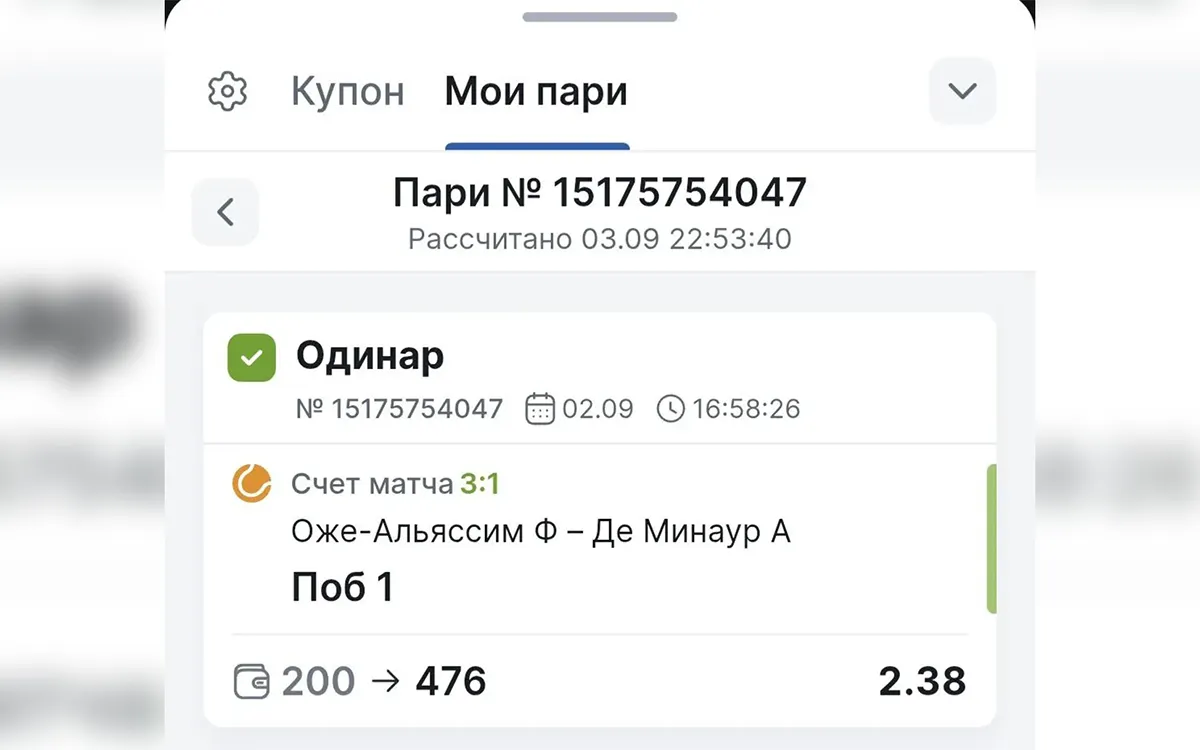The width and height of the screenshot is (1200, 750).
Task: Select the calendar icon next to 02.09
Action: tap(541, 408)
